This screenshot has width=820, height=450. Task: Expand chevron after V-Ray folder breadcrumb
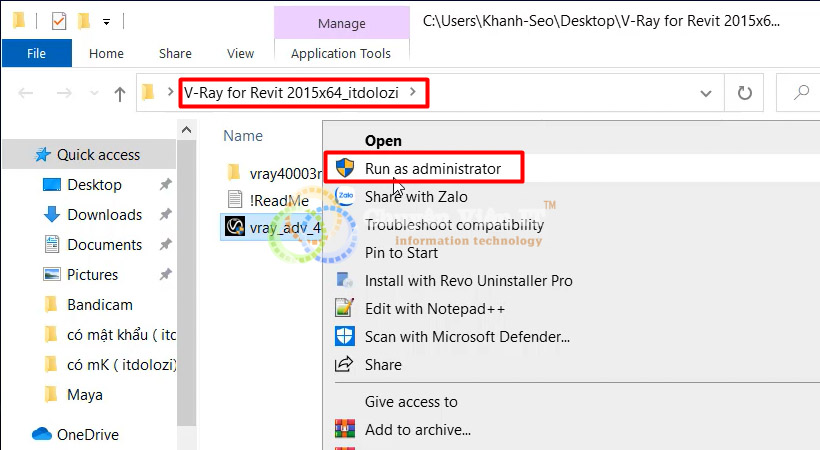(413, 92)
